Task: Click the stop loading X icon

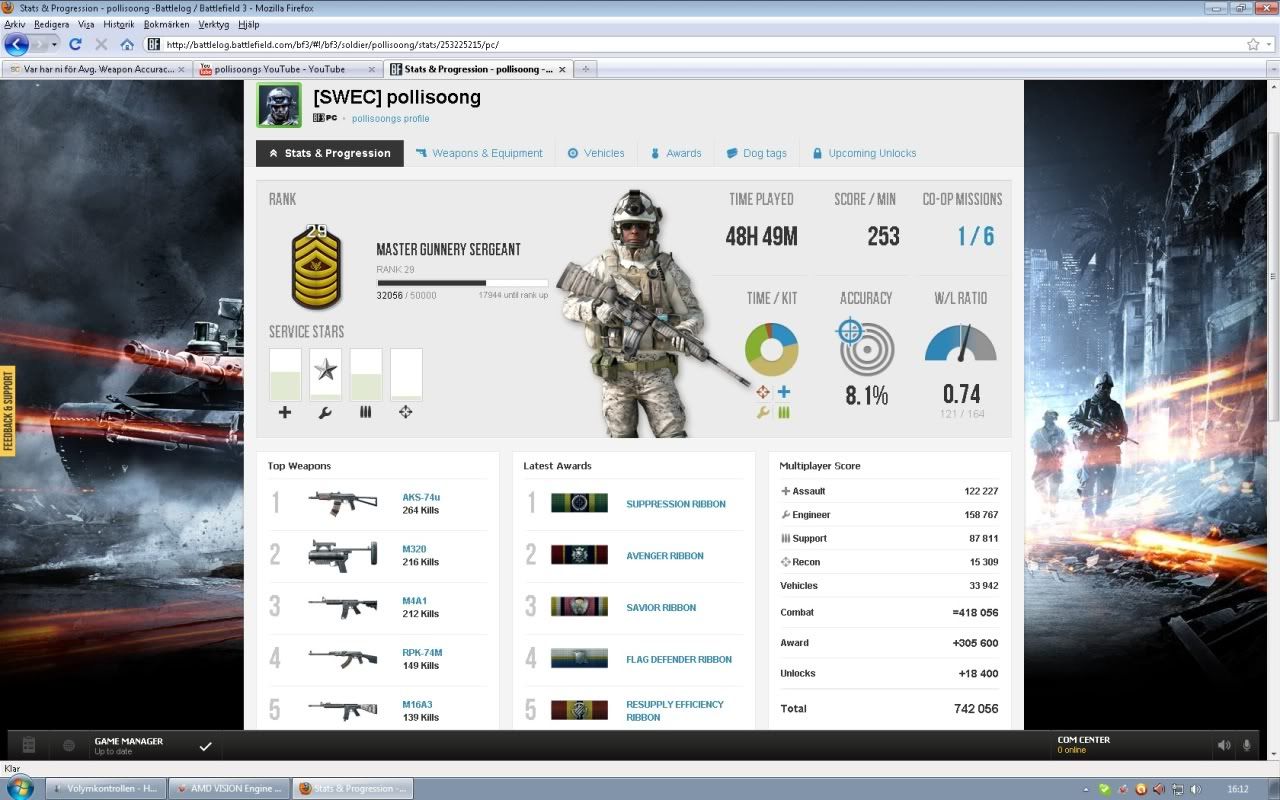Action: 101,44
